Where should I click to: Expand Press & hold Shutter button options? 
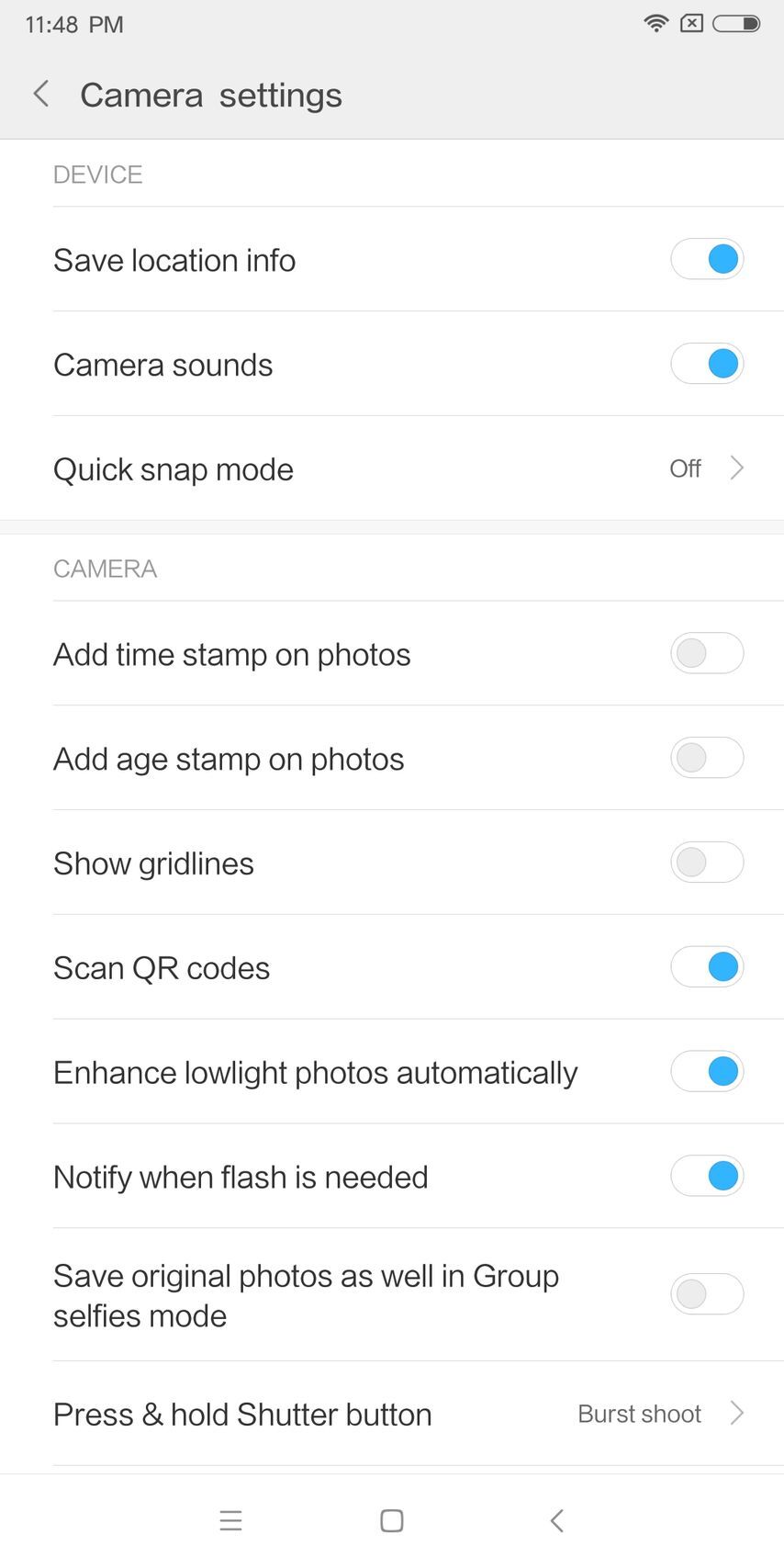point(736,1413)
